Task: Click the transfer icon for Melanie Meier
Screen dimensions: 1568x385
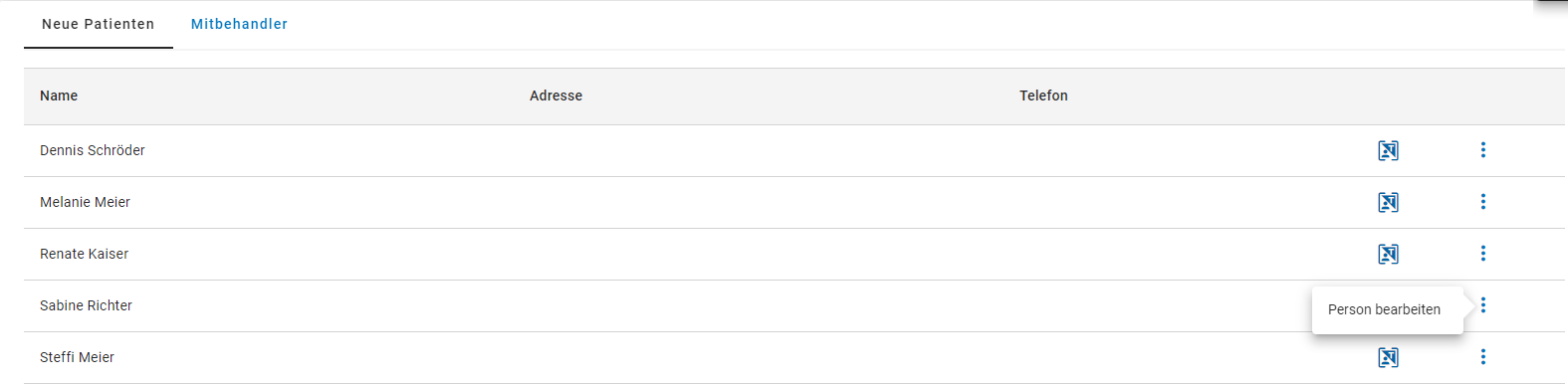Action: tap(1388, 202)
